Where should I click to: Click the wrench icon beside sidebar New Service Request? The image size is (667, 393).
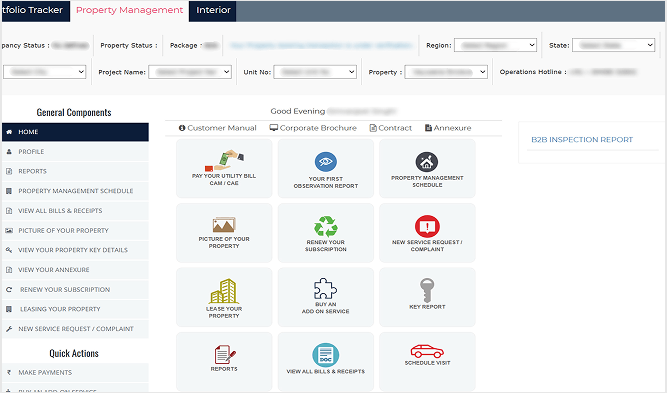9,329
